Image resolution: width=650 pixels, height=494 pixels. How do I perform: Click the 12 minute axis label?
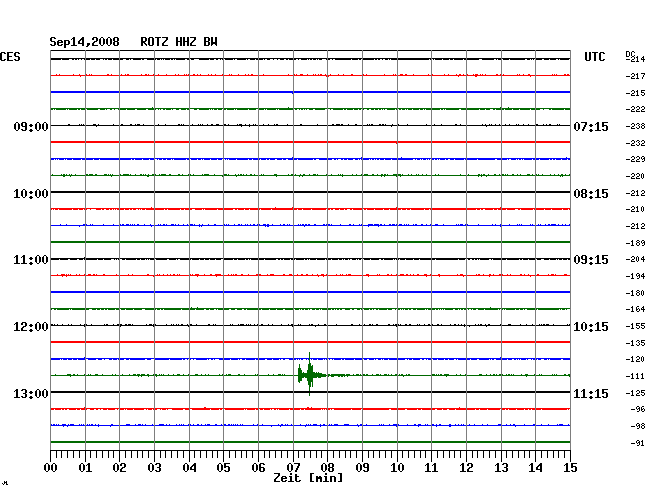[466, 468]
